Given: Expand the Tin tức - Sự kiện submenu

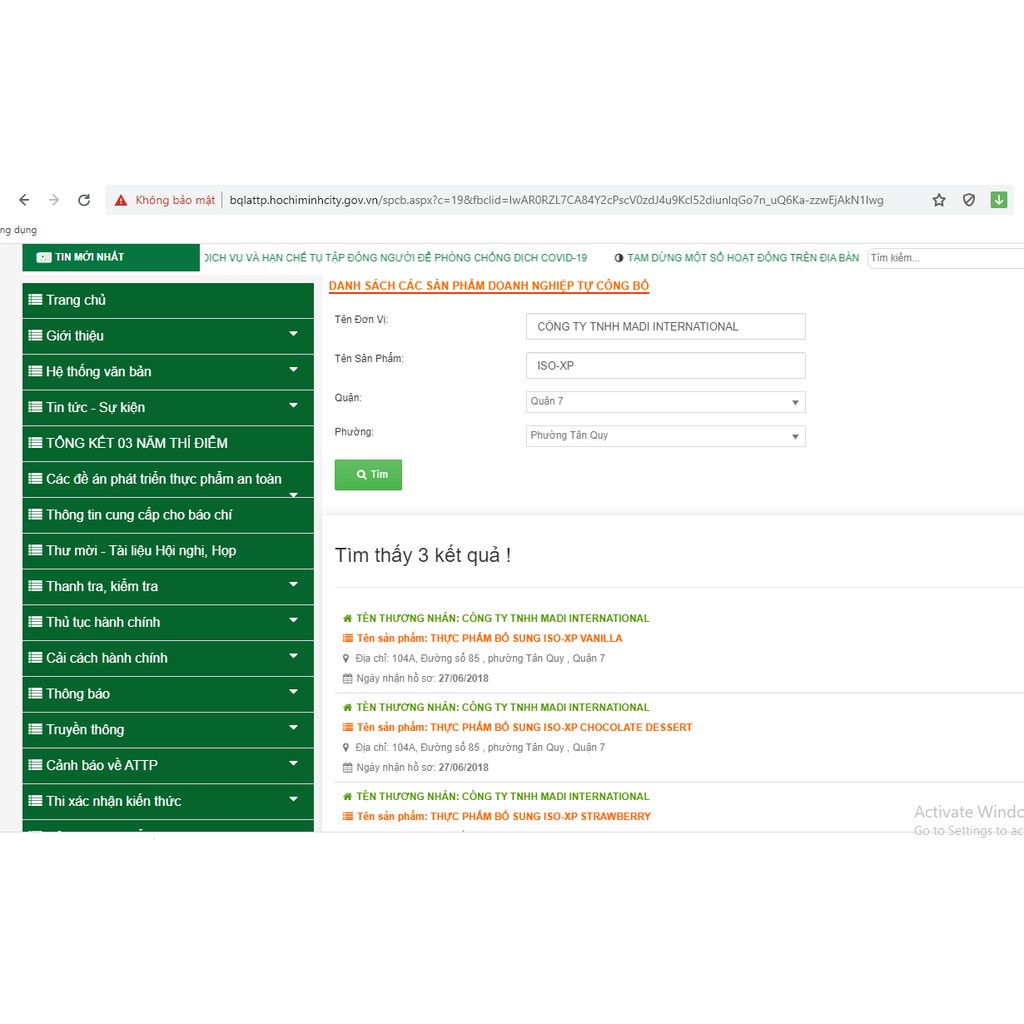Looking at the screenshot, I should click(x=293, y=406).
